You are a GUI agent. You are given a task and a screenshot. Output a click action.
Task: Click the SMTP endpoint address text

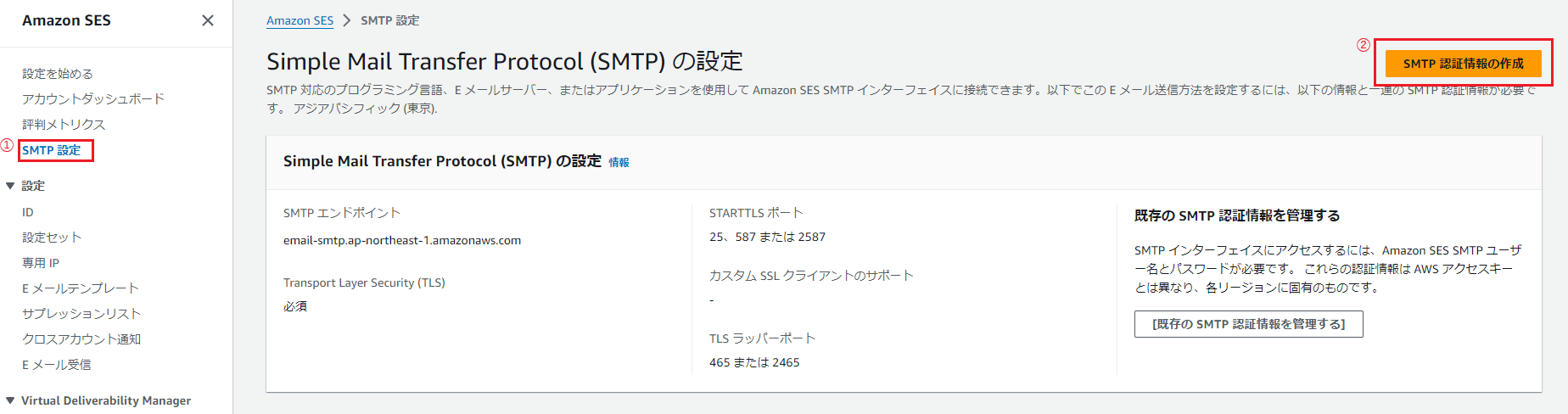[402, 240]
